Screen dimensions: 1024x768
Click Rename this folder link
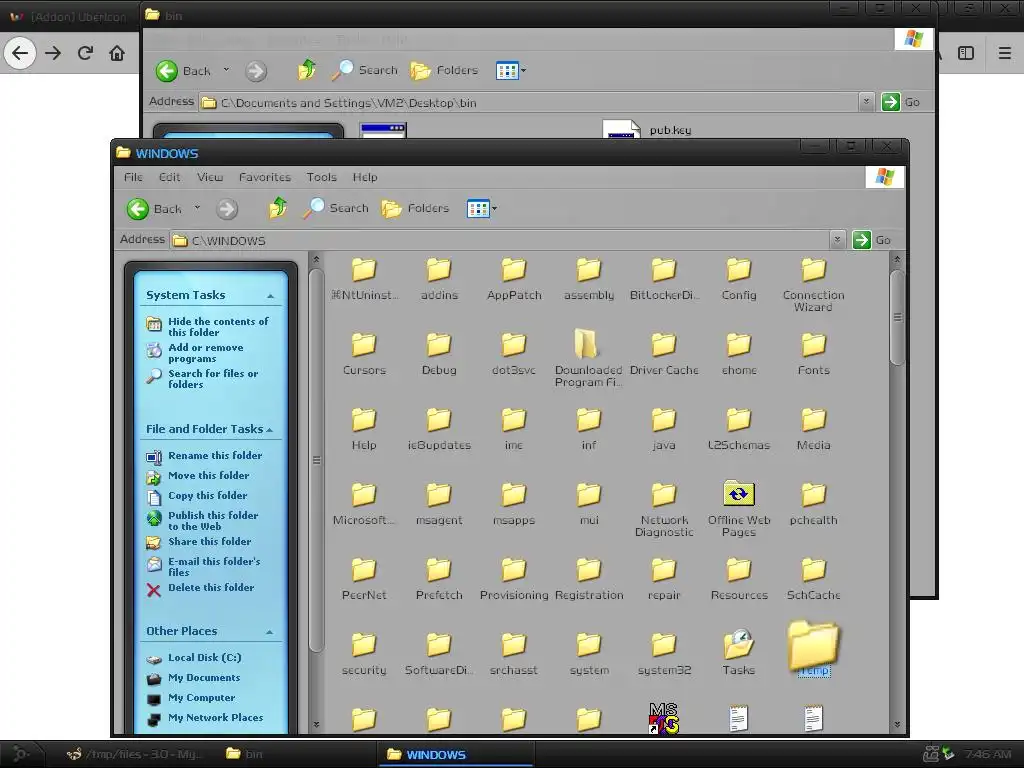[204, 456]
